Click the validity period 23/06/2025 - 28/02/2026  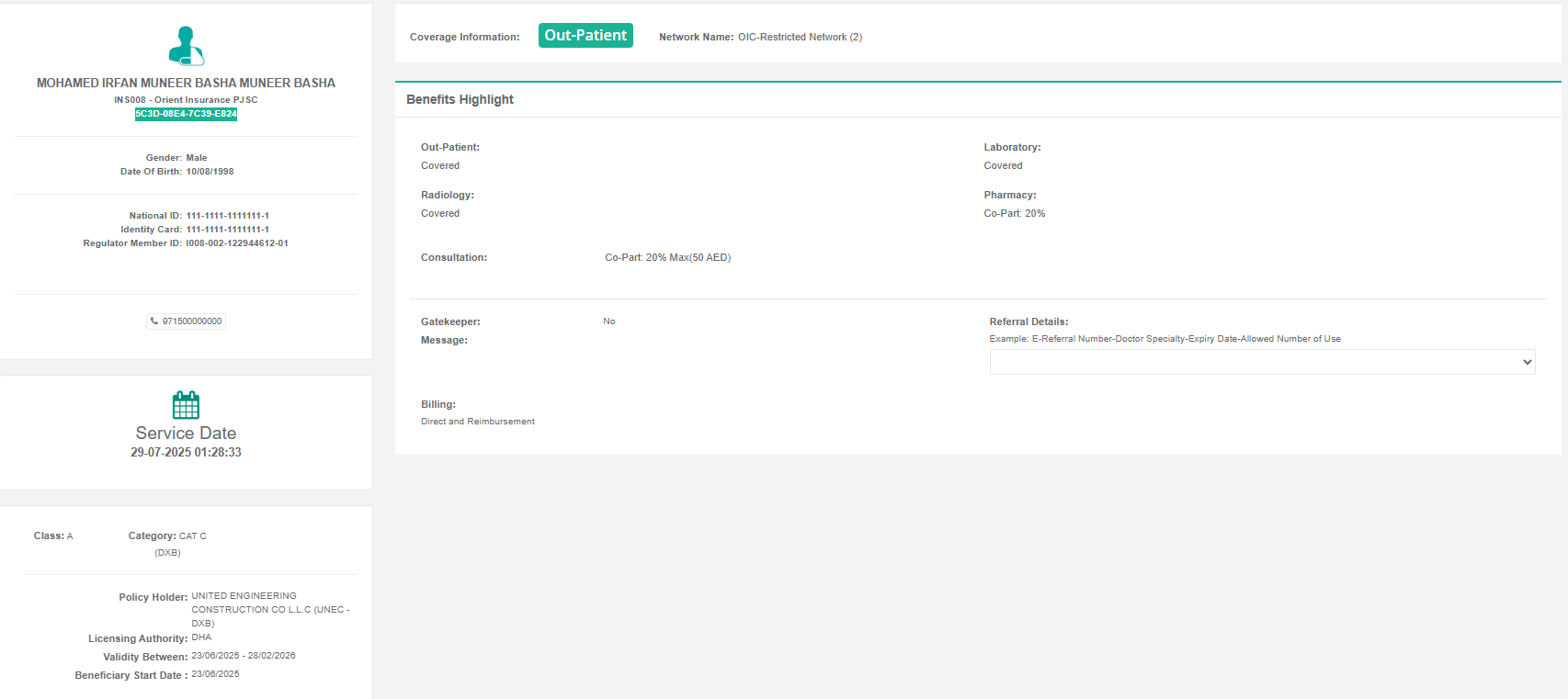[243, 656]
